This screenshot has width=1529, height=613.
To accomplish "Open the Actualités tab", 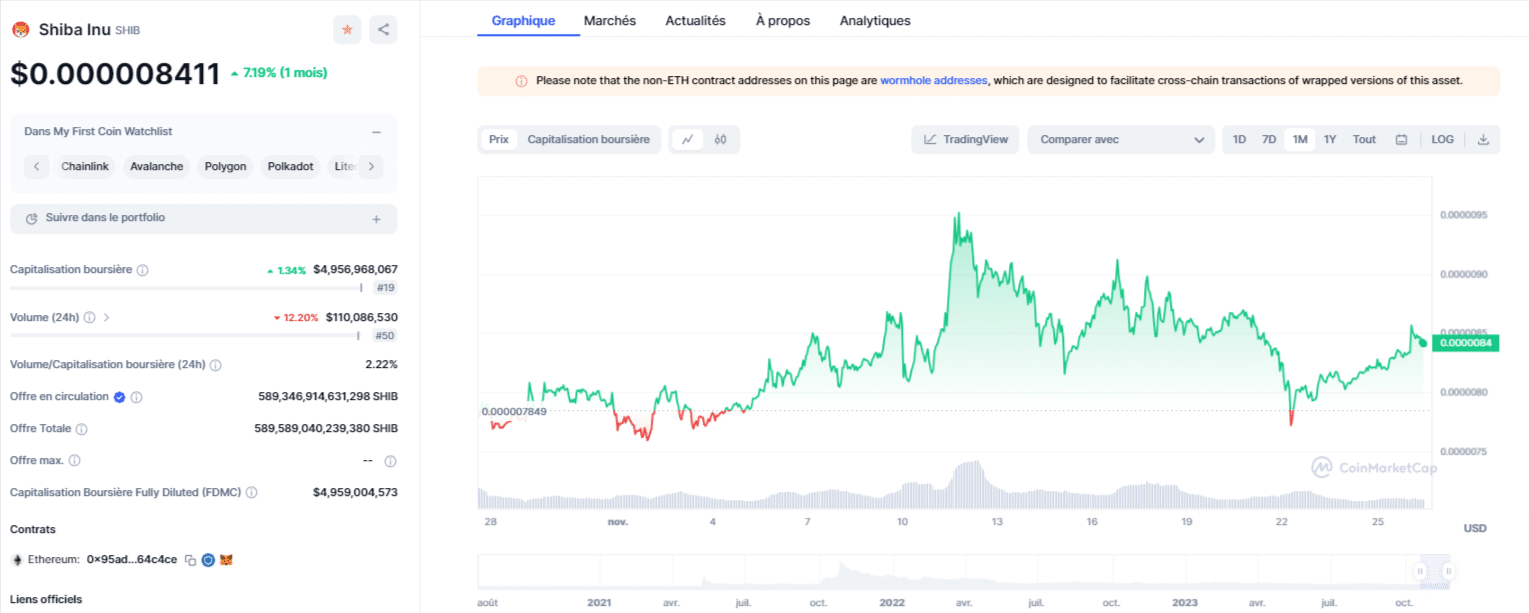I will (695, 21).
